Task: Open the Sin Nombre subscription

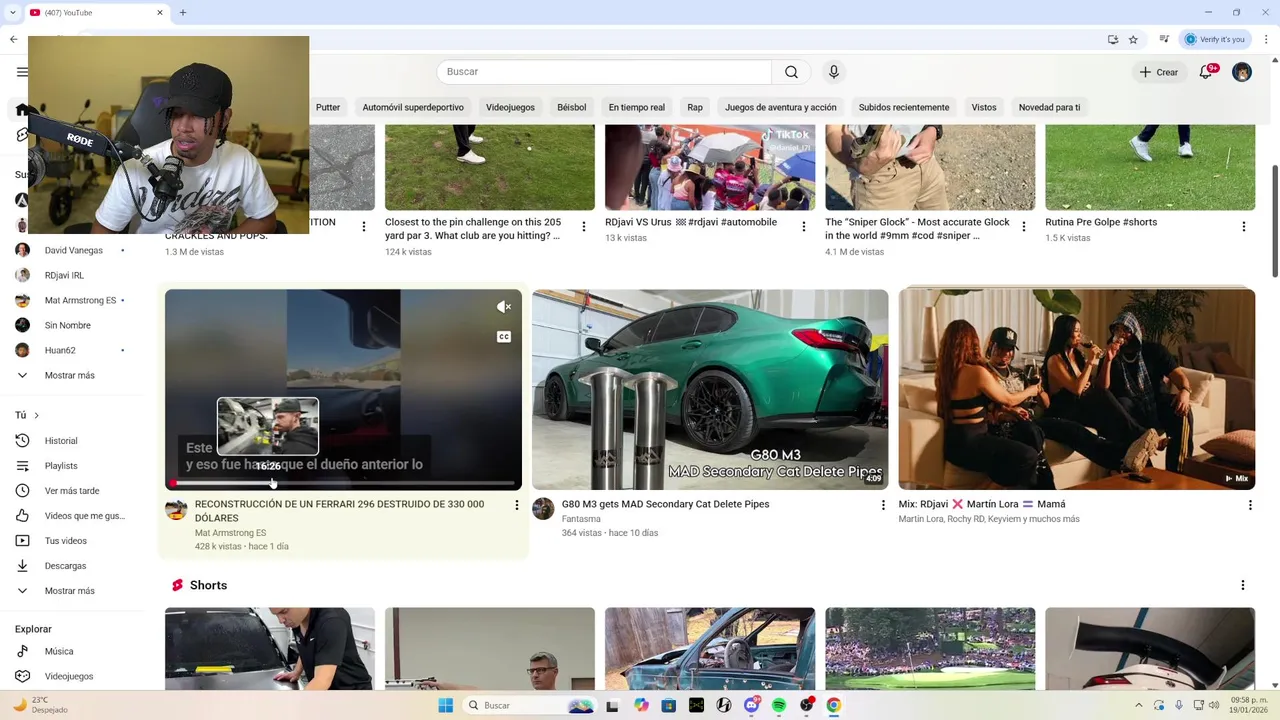Action: (x=67, y=325)
